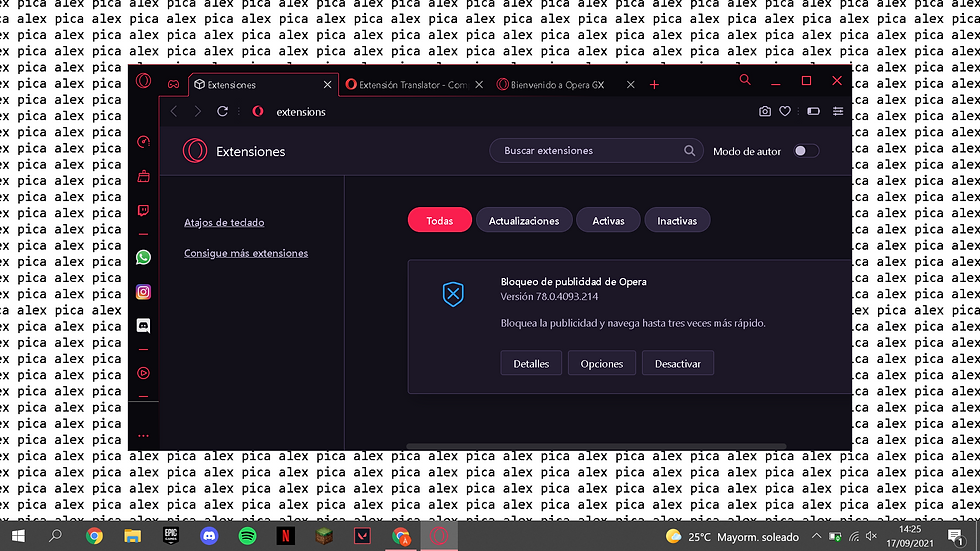Open WhatsApp in the sidebar
980x551 pixels.
tap(144, 257)
